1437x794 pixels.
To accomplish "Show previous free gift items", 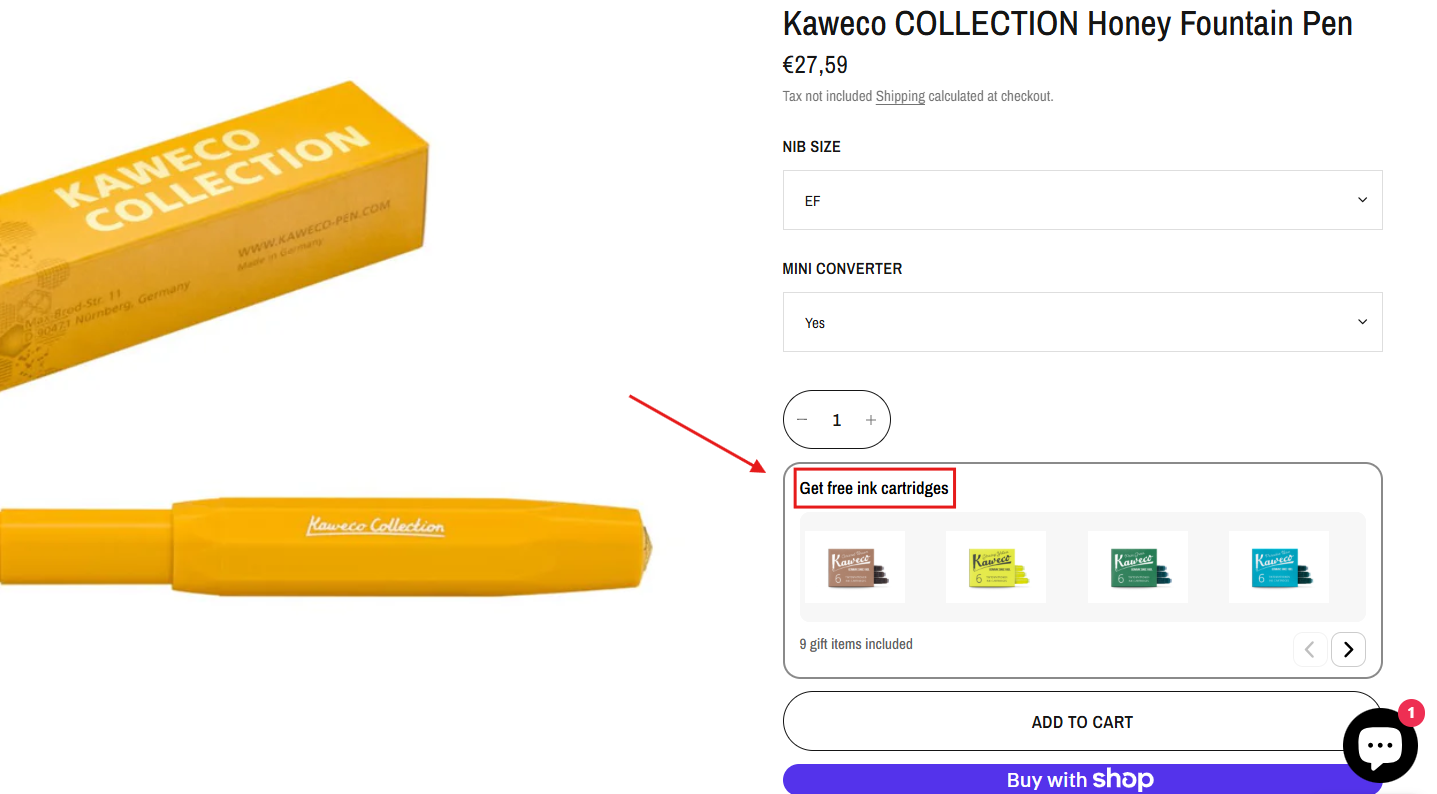I will (1310, 650).
